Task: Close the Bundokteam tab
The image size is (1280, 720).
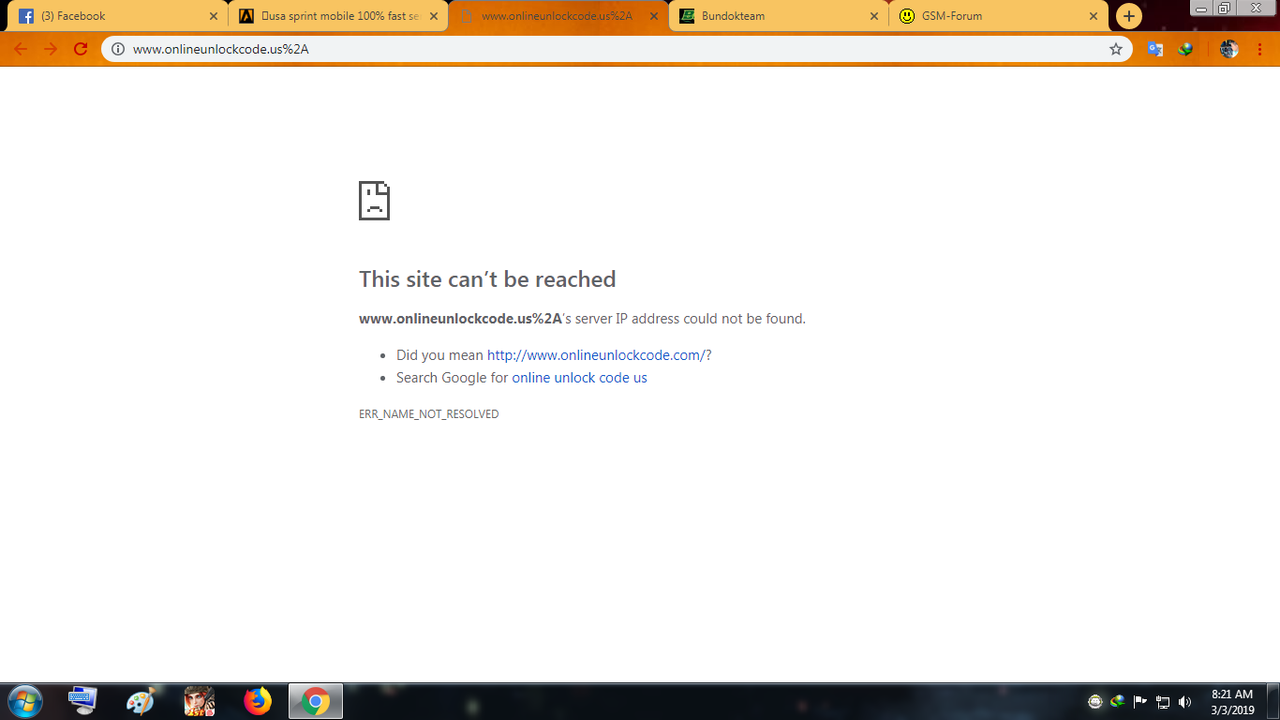Action: tap(874, 16)
